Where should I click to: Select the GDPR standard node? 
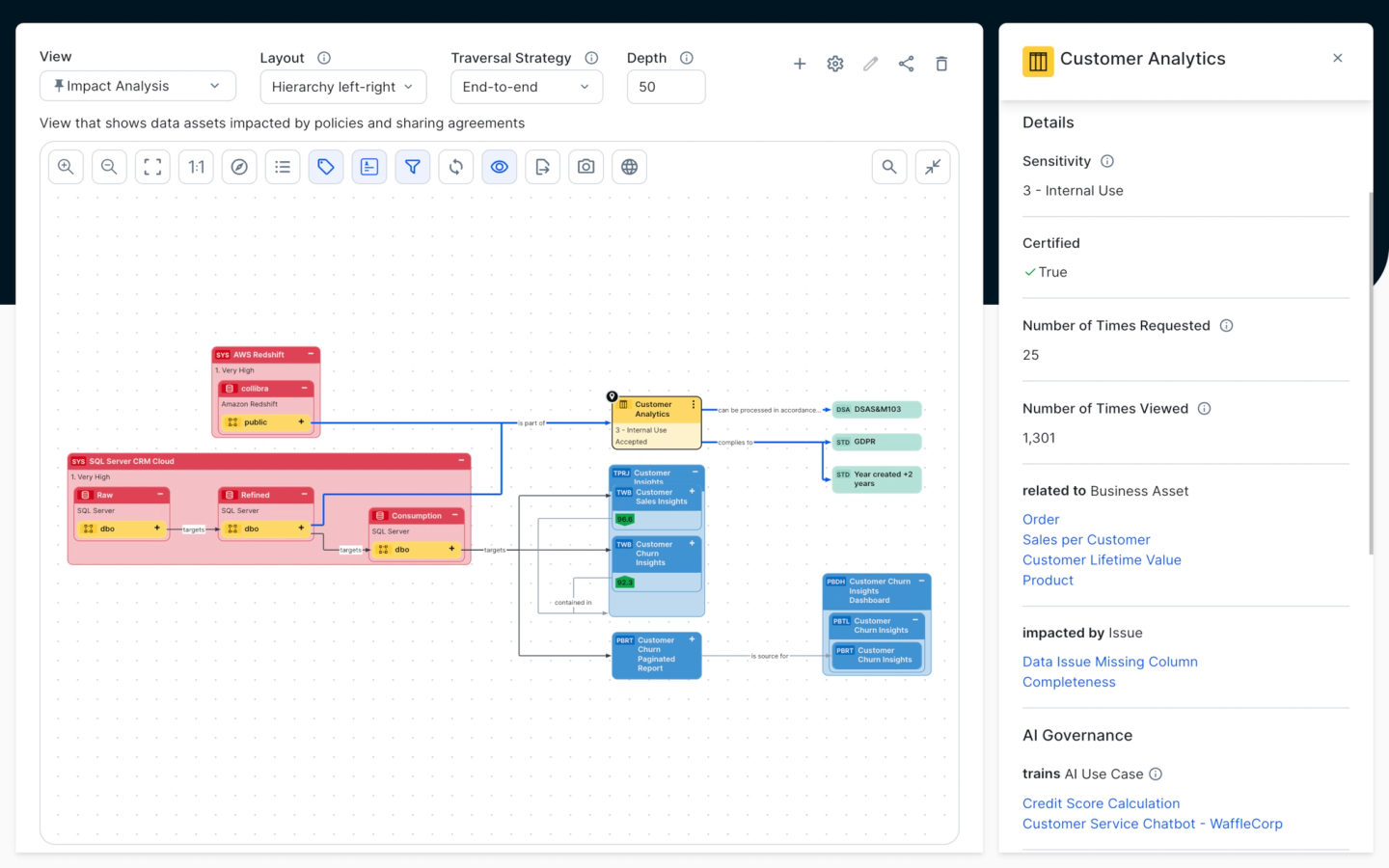click(x=876, y=442)
